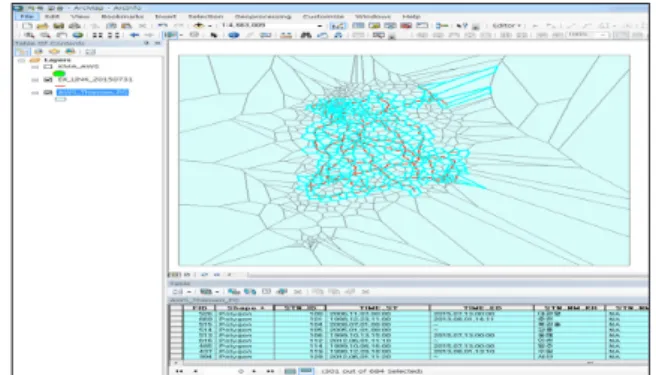The image size is (656, 375).
Task: Toggle Show selected records view
Action: click(x=306, y=371)
